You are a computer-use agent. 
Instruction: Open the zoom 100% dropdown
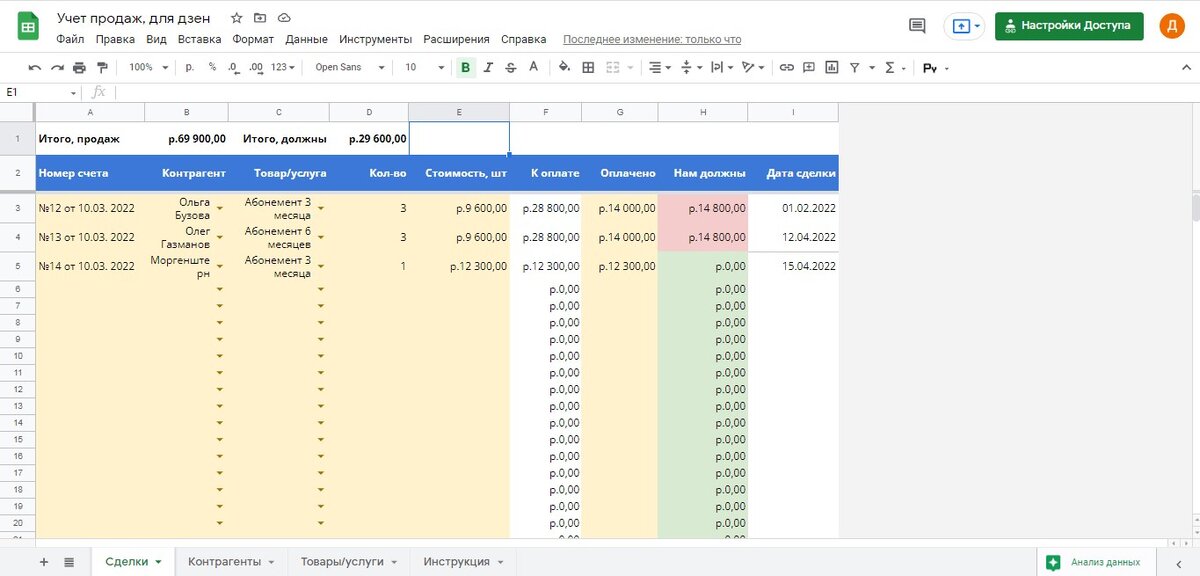[x=148, y=67]
